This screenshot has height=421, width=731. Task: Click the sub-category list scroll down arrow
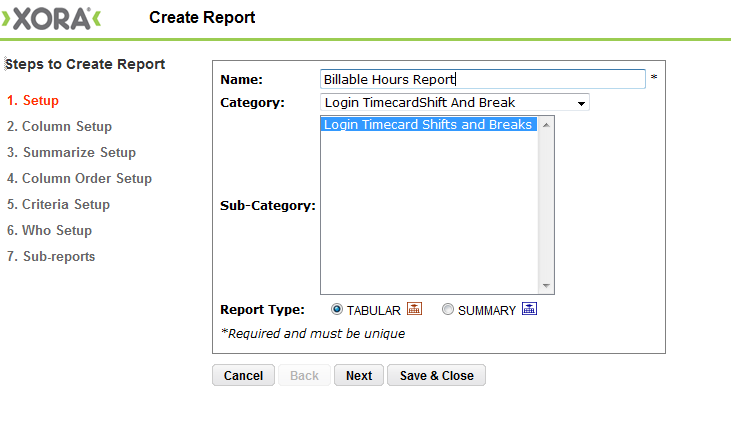pos(546,286)
